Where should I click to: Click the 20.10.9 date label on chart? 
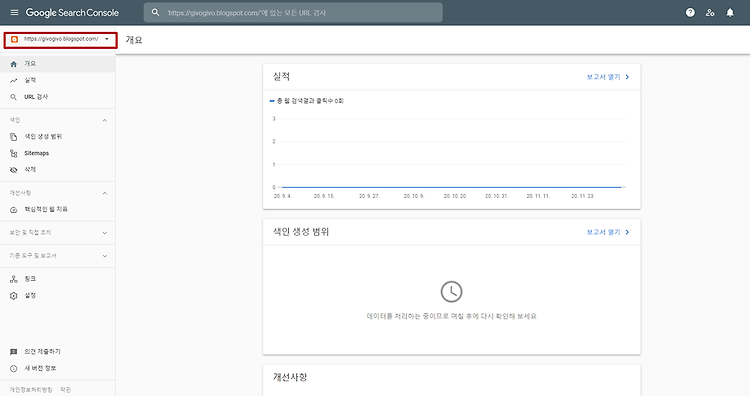(x=413, y=196)
